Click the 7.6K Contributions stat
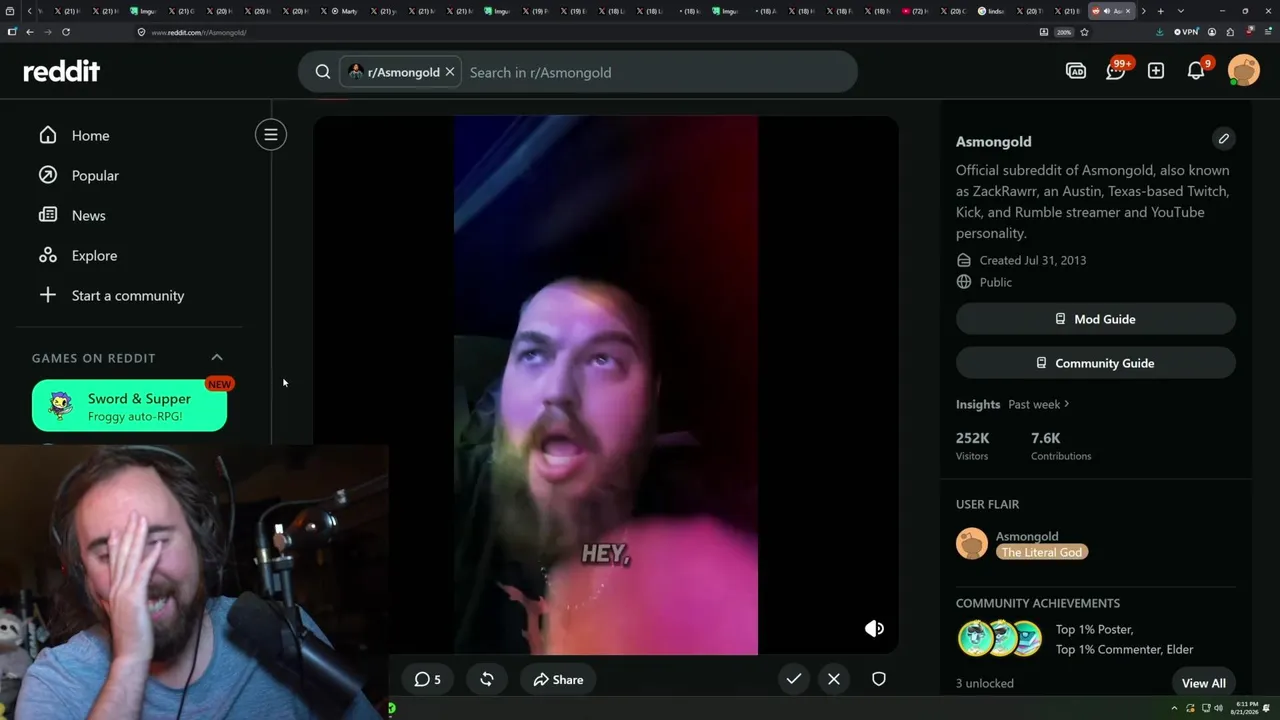Screen dimensions: 1280x720 coord(1061,446)
